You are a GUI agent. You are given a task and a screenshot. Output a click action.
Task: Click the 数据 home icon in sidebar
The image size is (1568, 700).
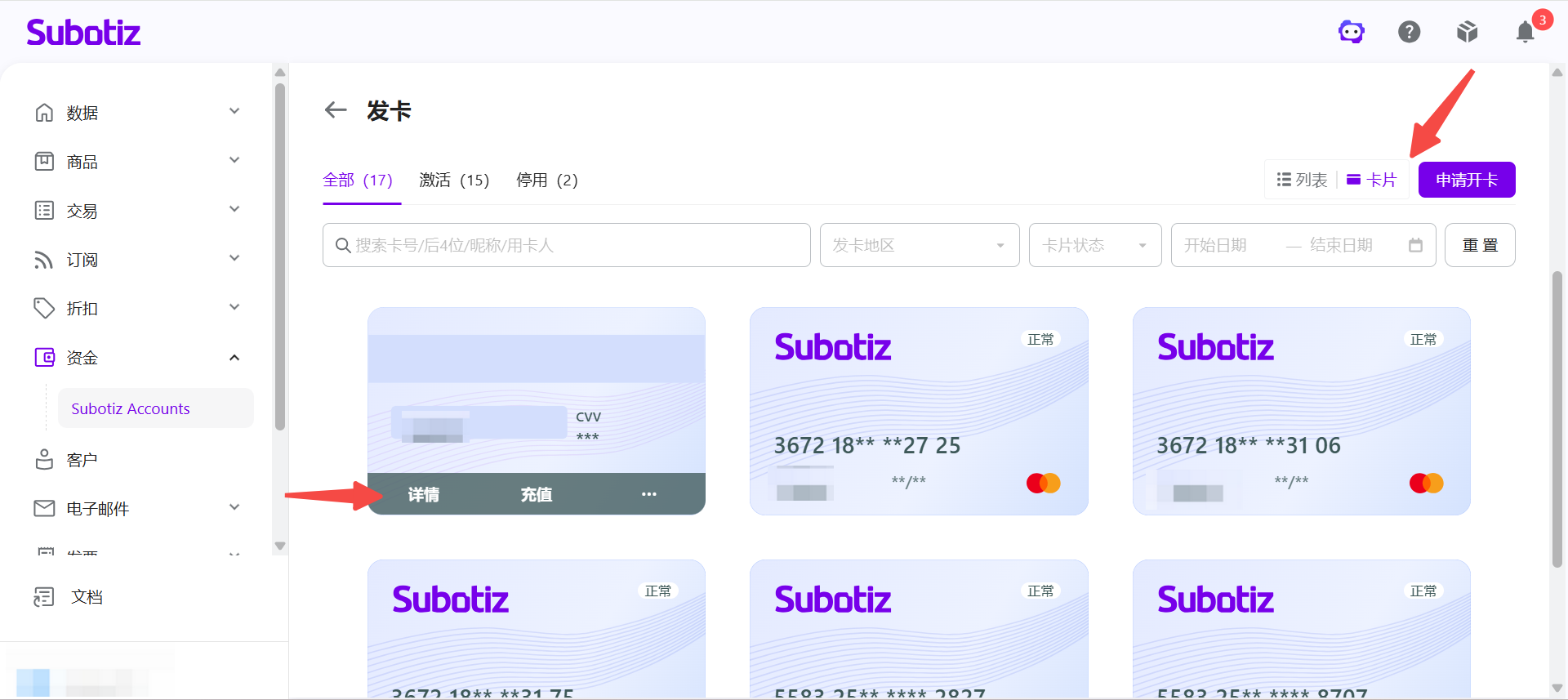(44, 113)
